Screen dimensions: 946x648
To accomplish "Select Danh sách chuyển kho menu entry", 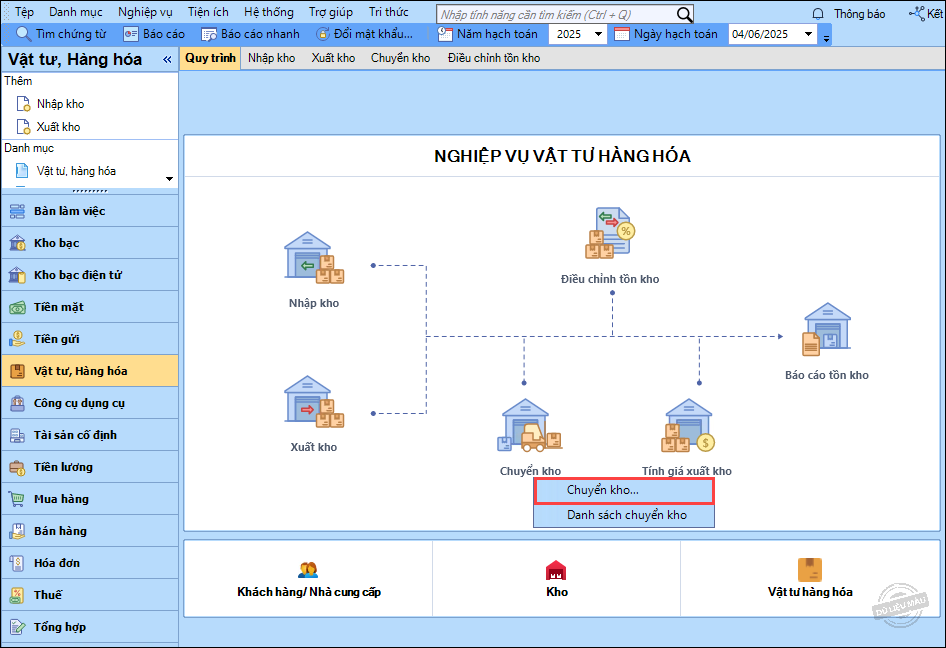I will coord(624,515).
